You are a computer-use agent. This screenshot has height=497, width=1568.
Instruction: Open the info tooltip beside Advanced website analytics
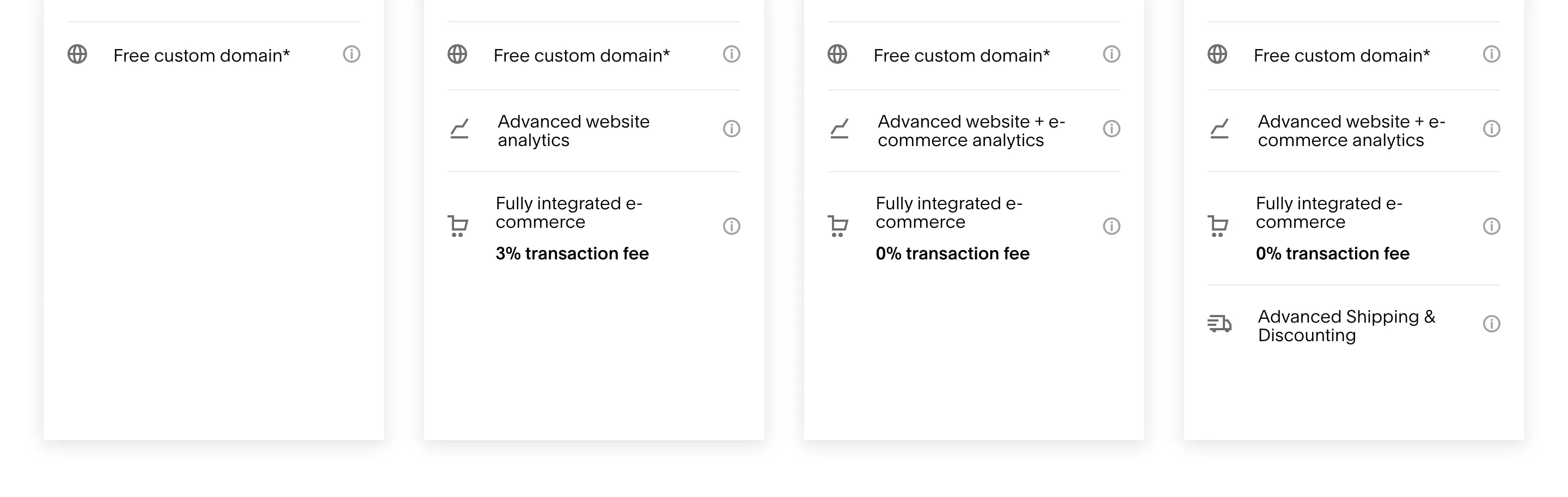[732, 129]
